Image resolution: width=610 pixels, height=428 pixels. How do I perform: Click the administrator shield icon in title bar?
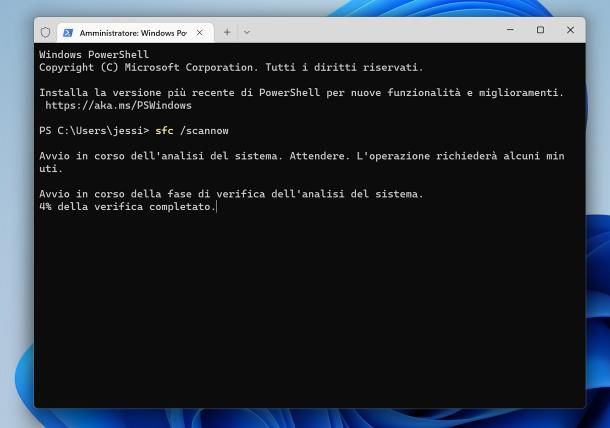46,32
